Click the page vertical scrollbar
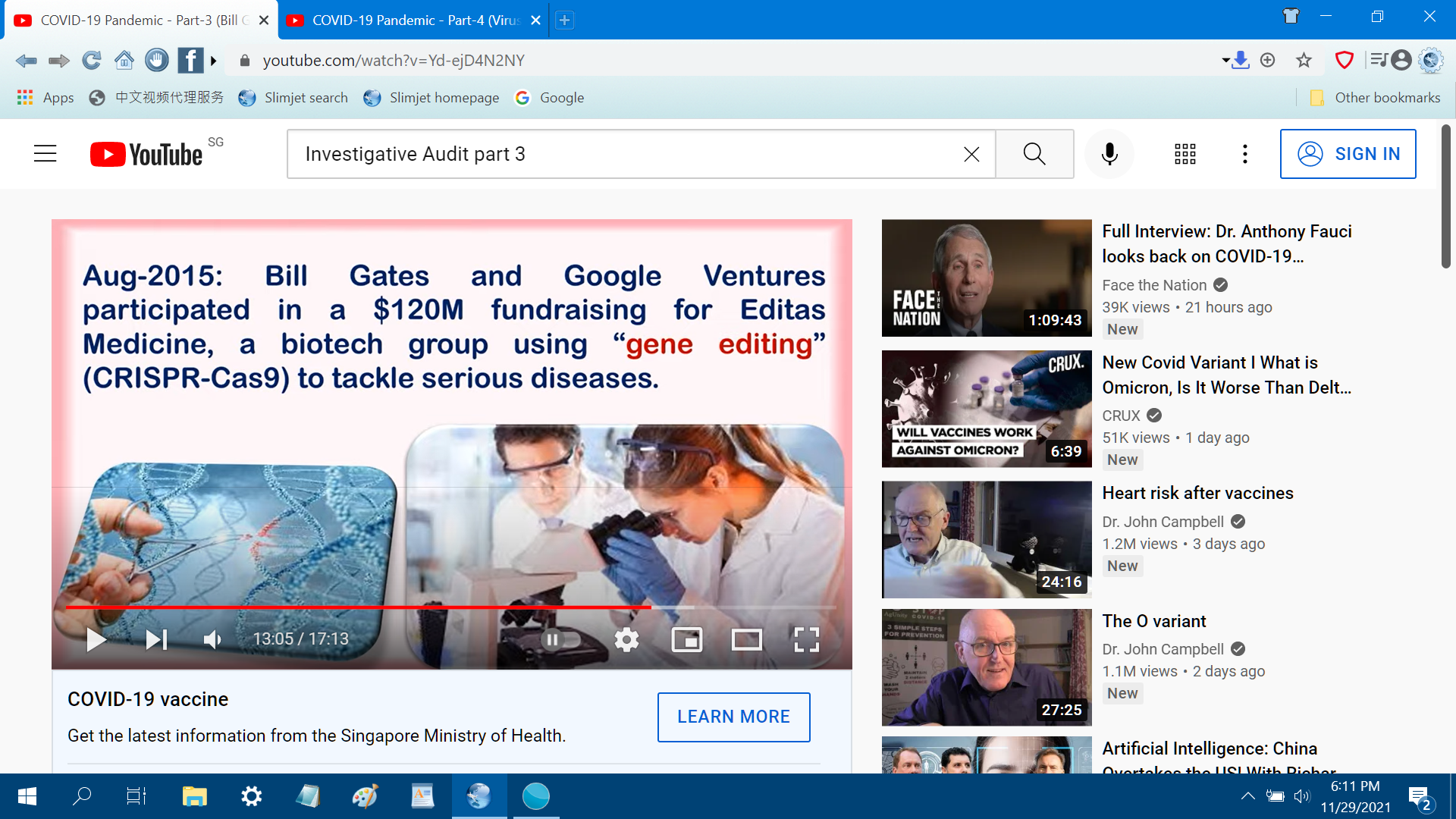 (1446, 197)
